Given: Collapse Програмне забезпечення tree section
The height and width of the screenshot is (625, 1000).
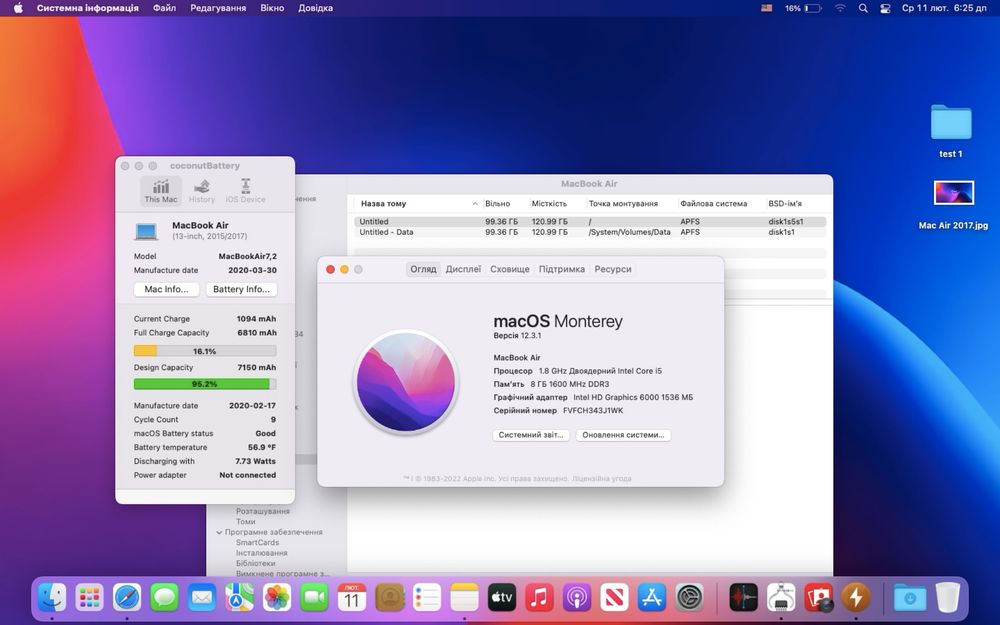Looking at the screenshot, I should coord(219,532).
